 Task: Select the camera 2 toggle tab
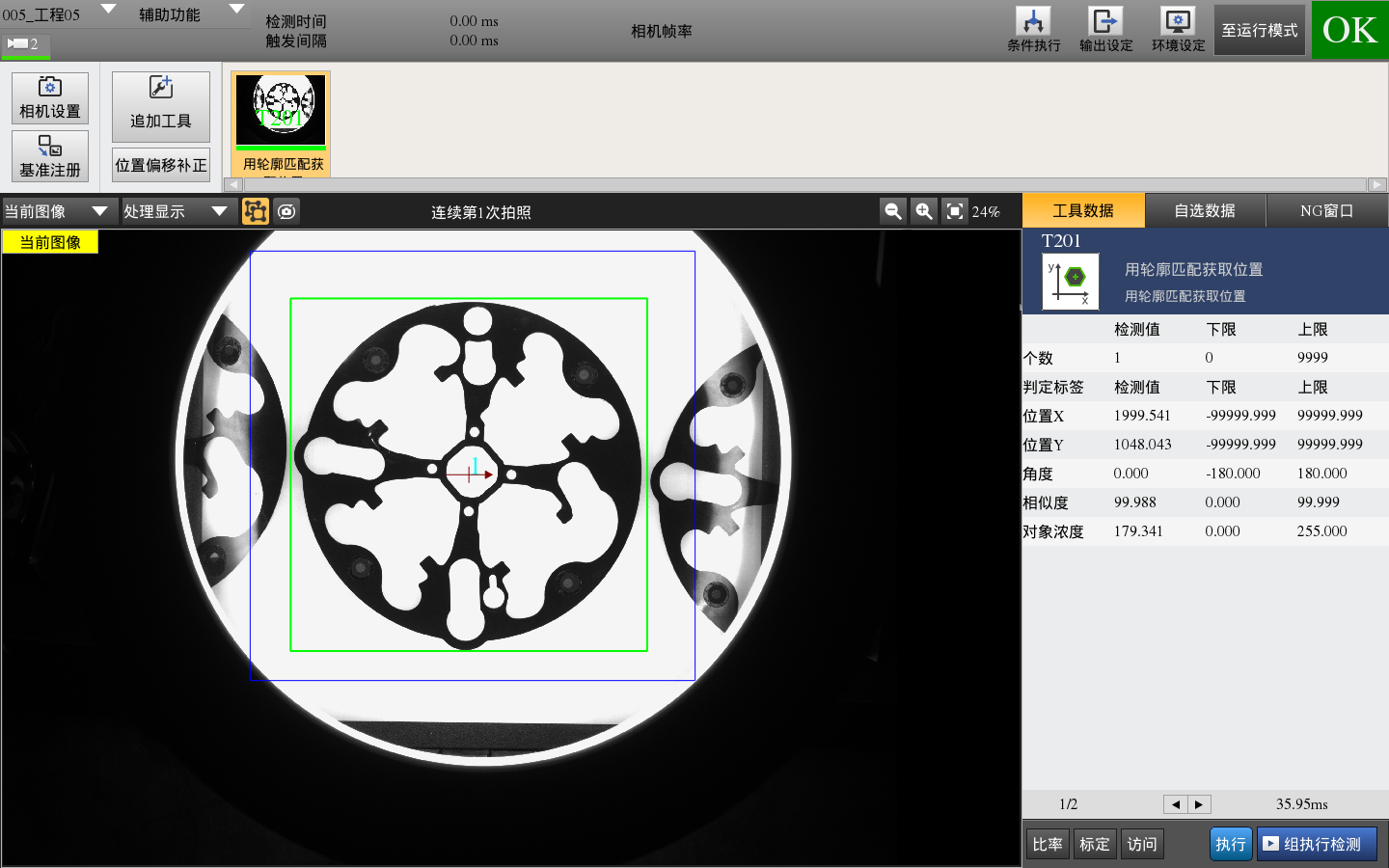24,44
